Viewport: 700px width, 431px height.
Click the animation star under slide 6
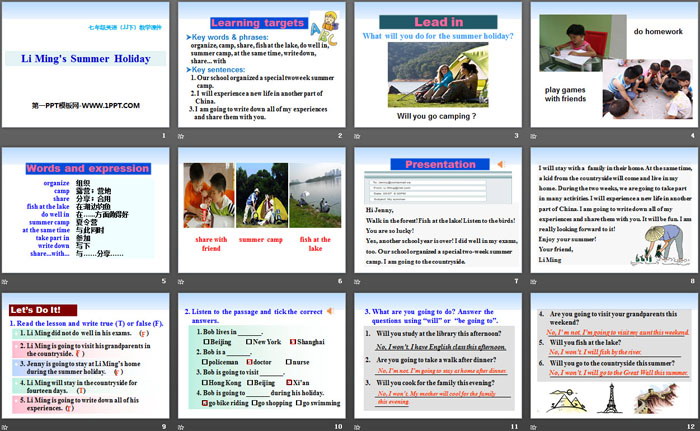pos(181,281)
